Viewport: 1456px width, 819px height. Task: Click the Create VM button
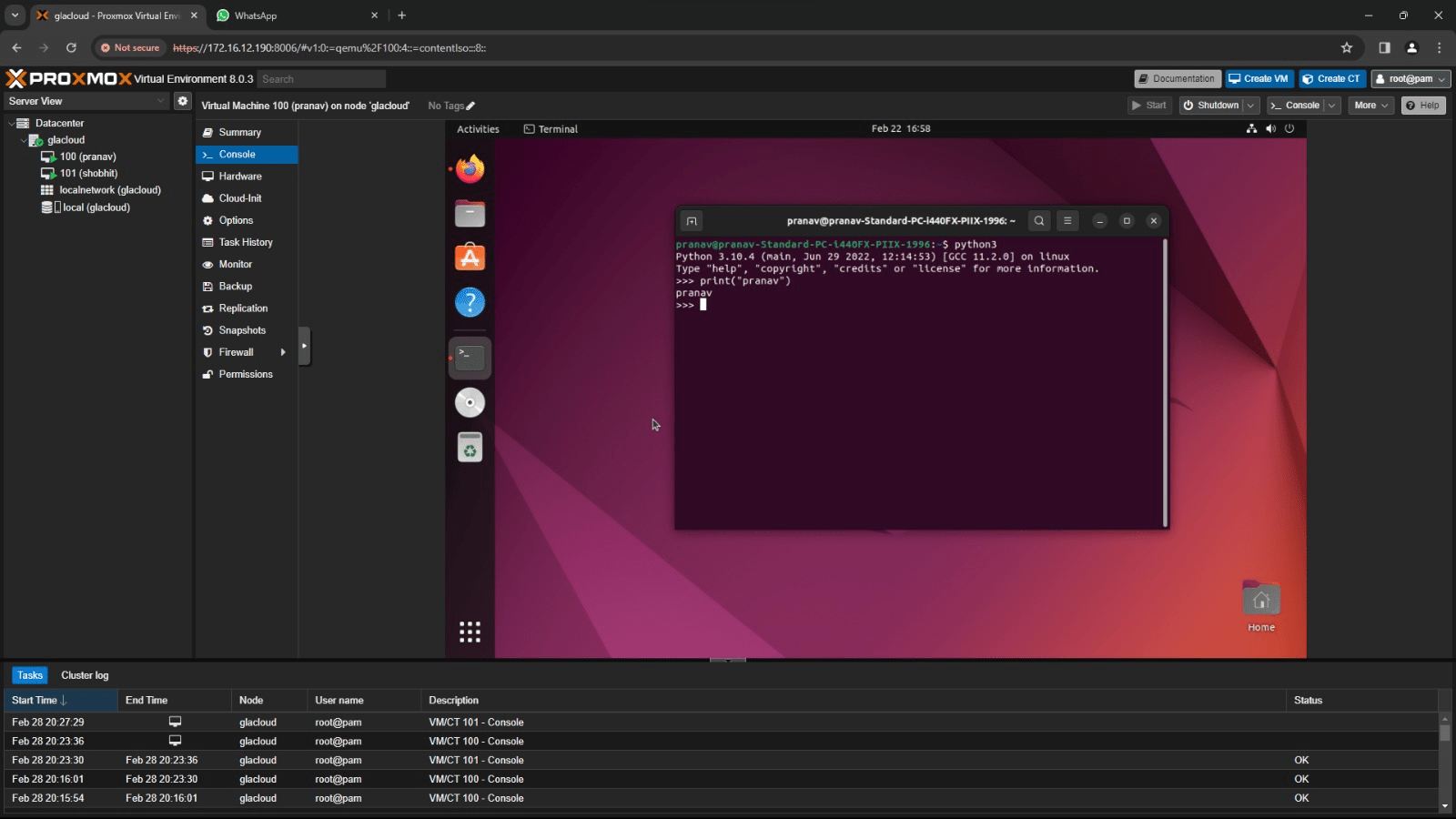[1259, 79]
